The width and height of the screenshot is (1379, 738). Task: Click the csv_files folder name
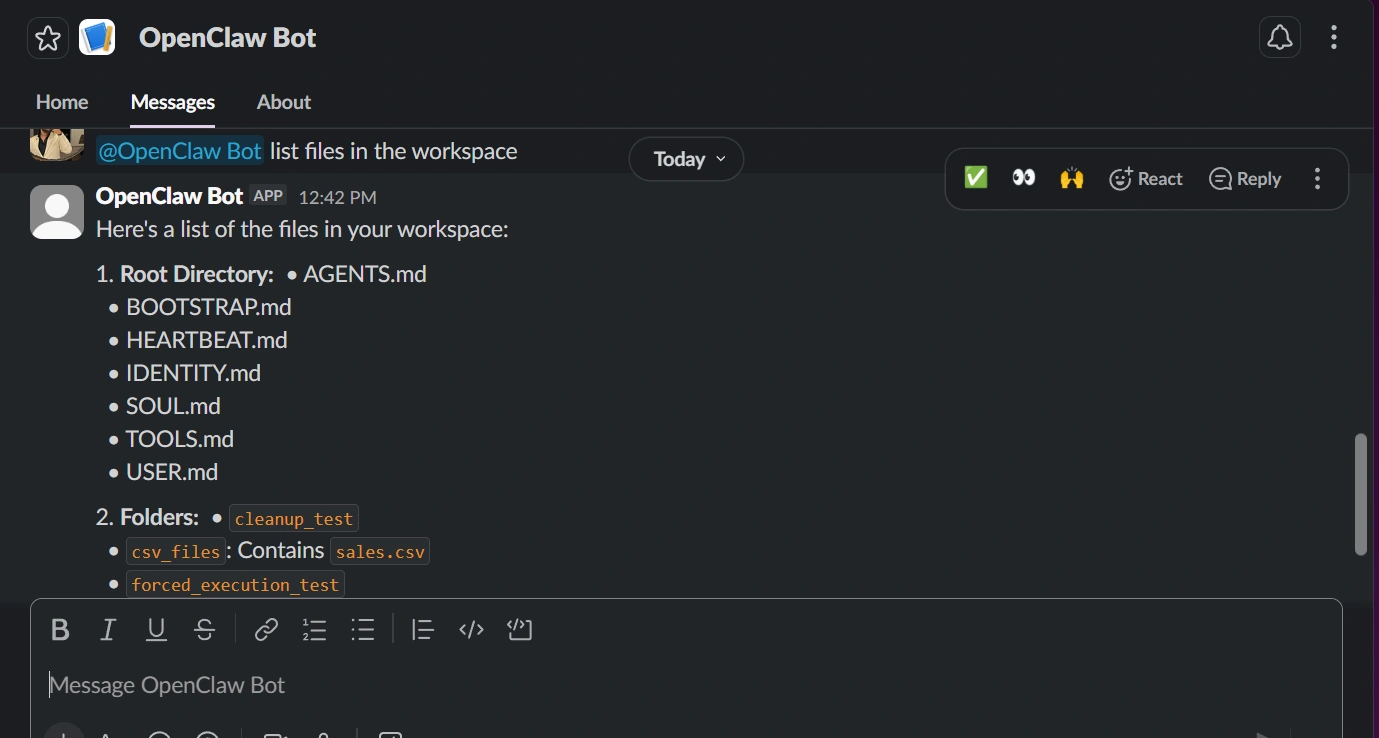[176, 552]
